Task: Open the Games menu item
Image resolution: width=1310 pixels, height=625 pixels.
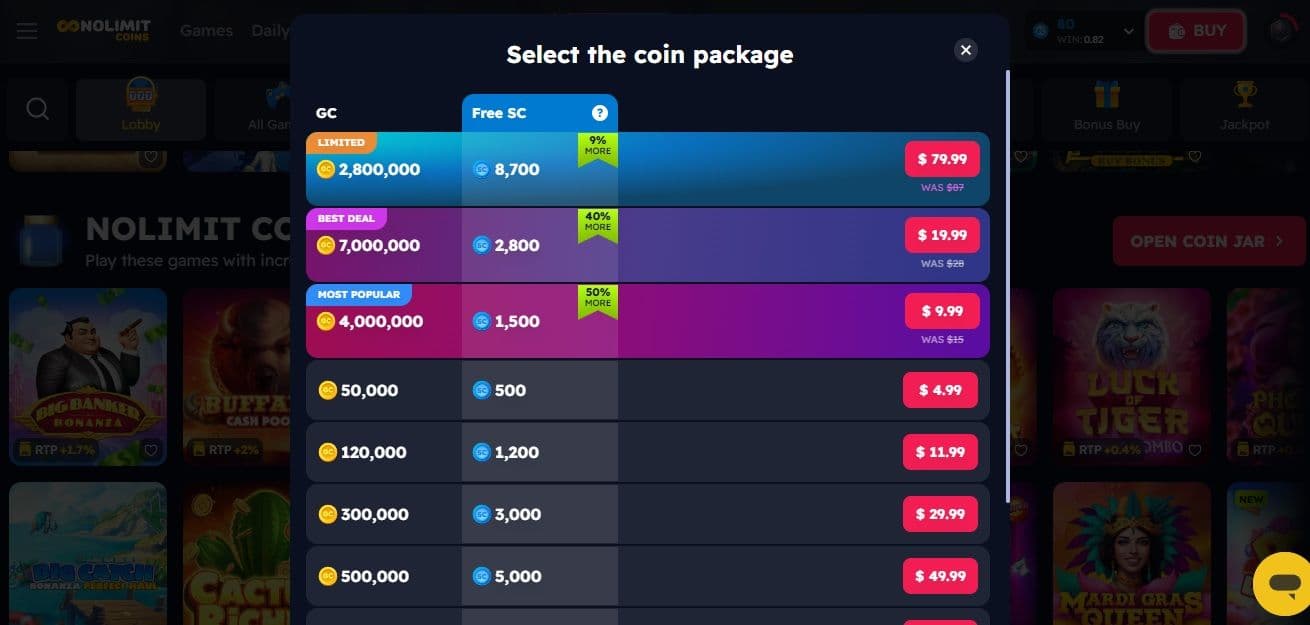Action: [206, 30]
